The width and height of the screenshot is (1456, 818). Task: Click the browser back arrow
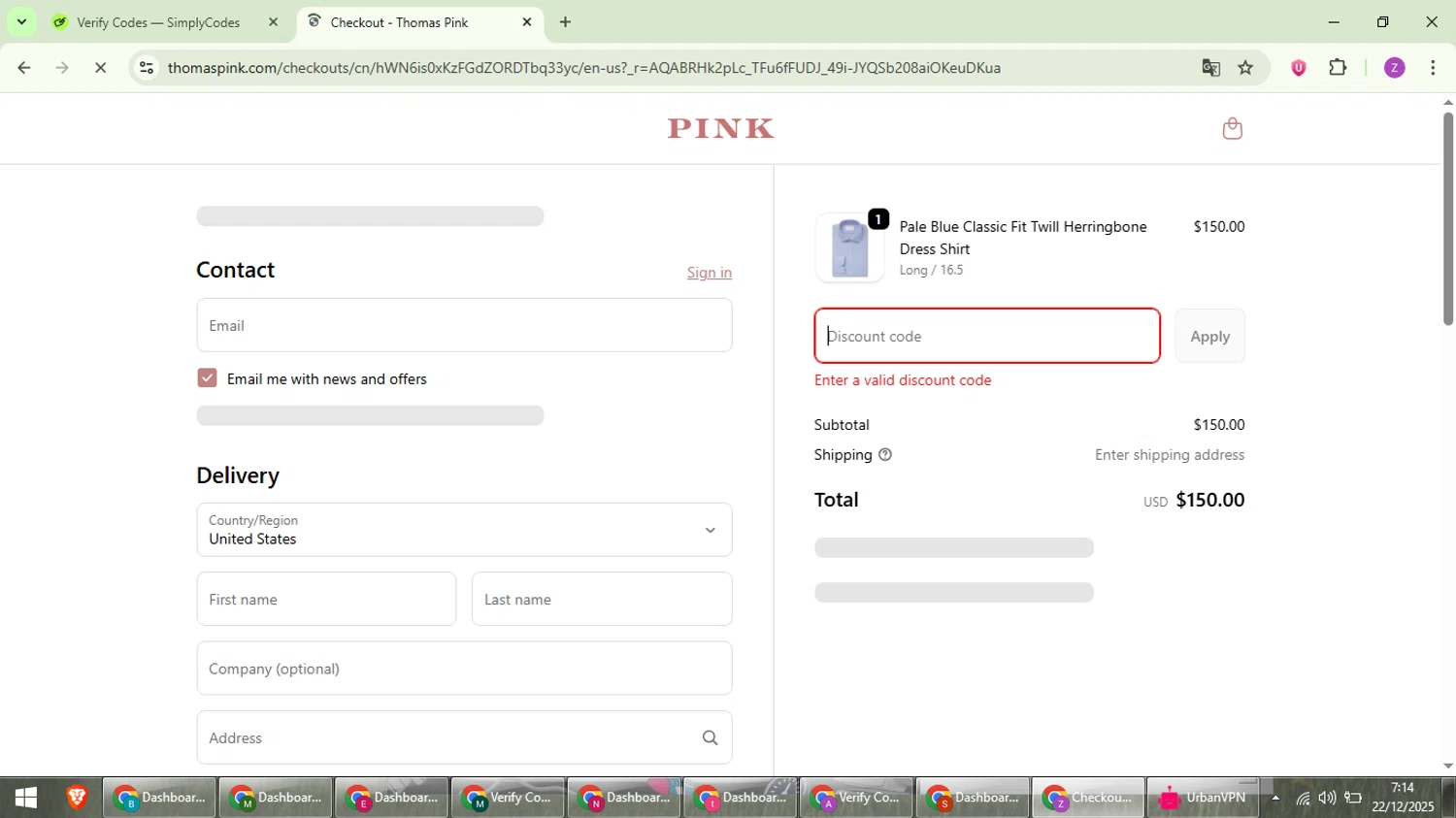pyautogui.click(x=24, y=68)
